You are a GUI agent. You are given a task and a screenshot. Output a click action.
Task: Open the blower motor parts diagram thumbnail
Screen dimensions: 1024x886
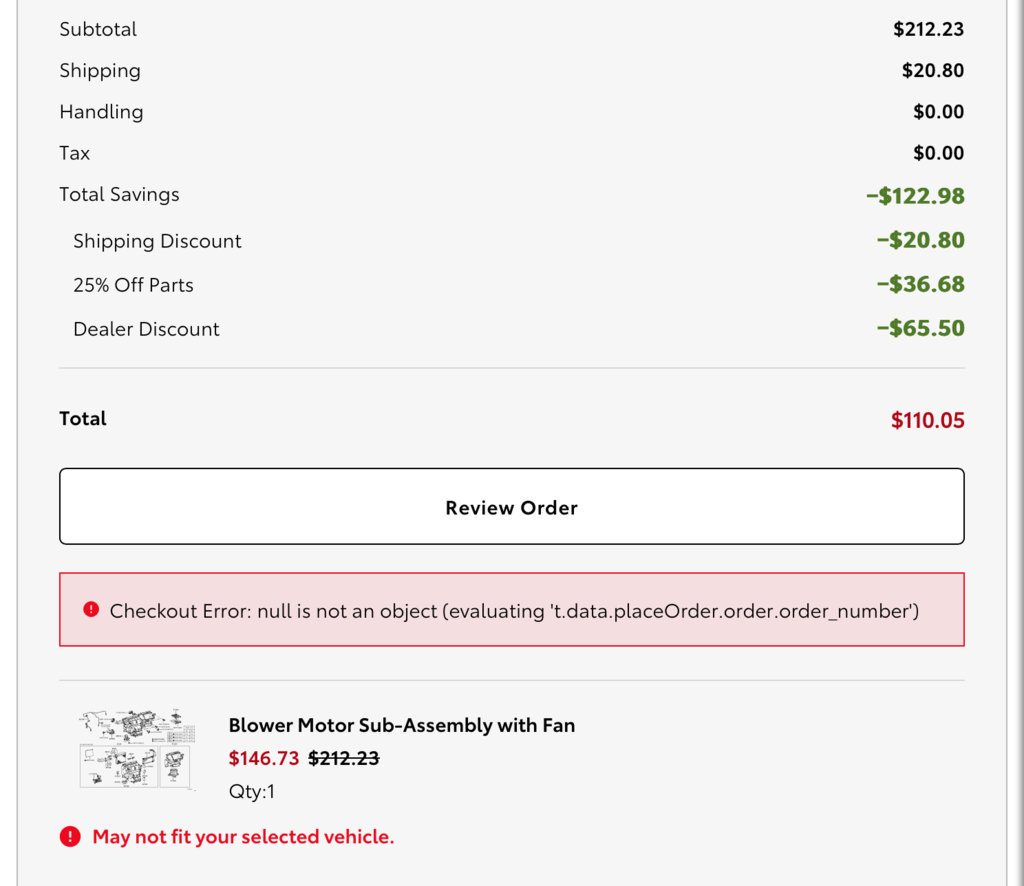(x=137, y=750)
